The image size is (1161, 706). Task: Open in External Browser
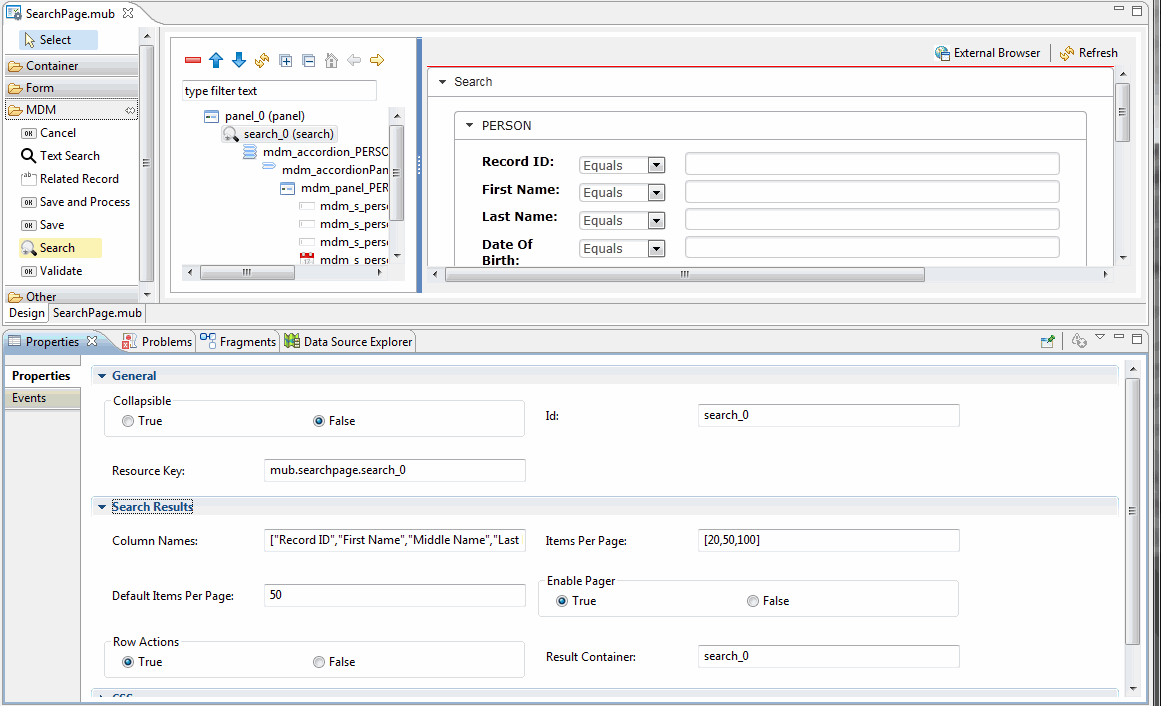click(987, 53)
